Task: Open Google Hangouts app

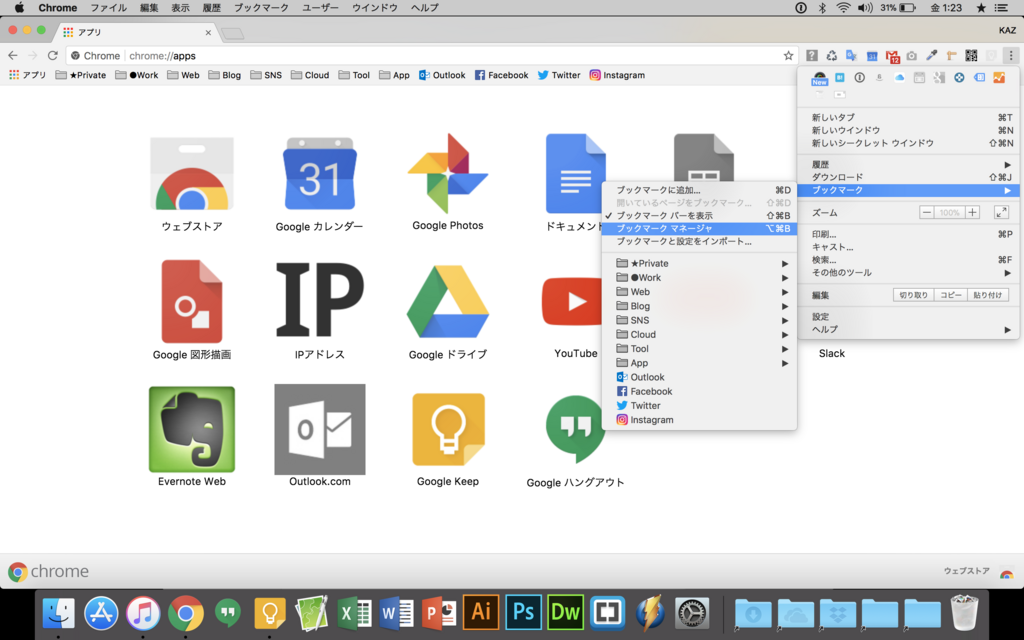Action: 575,429
